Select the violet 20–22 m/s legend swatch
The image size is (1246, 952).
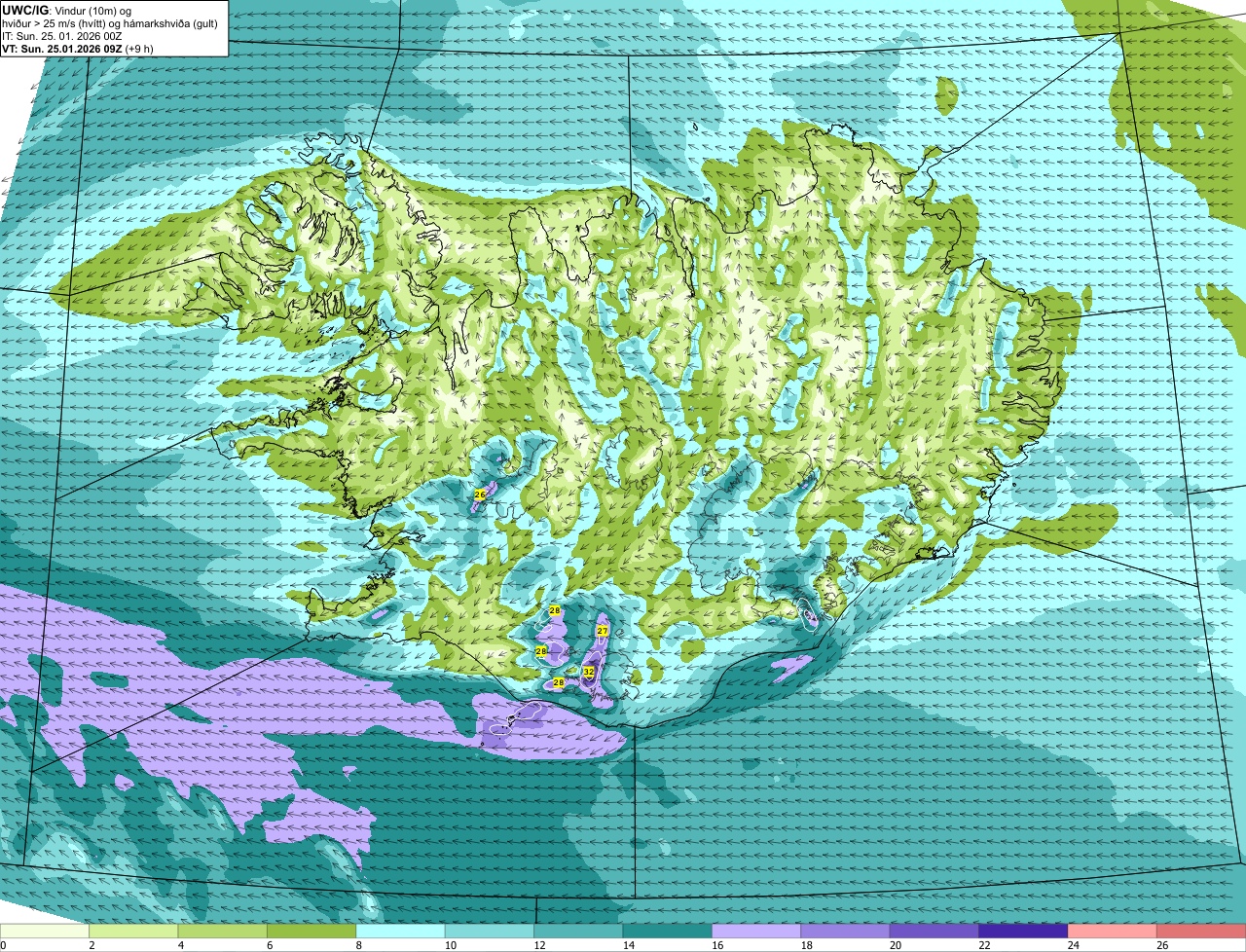pos(934,931)
